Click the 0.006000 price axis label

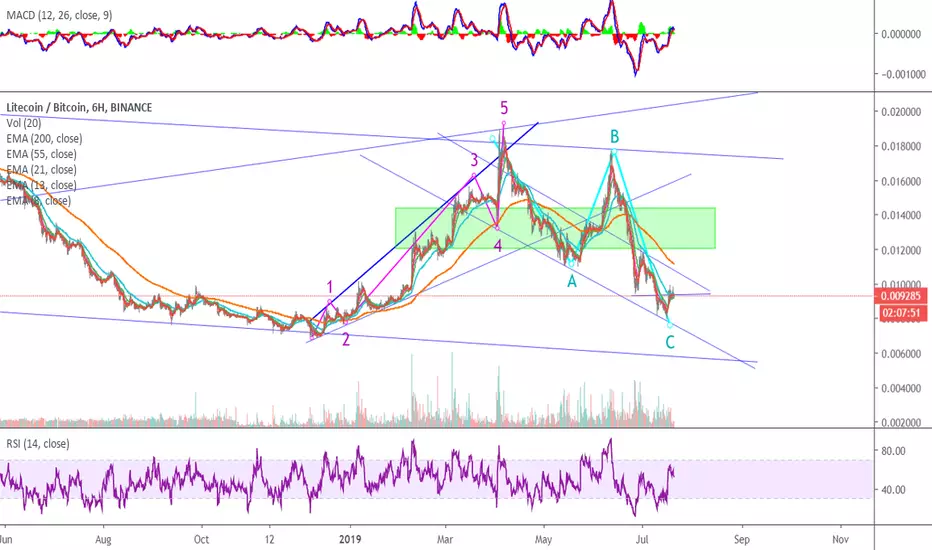click(x=901, y=354)
